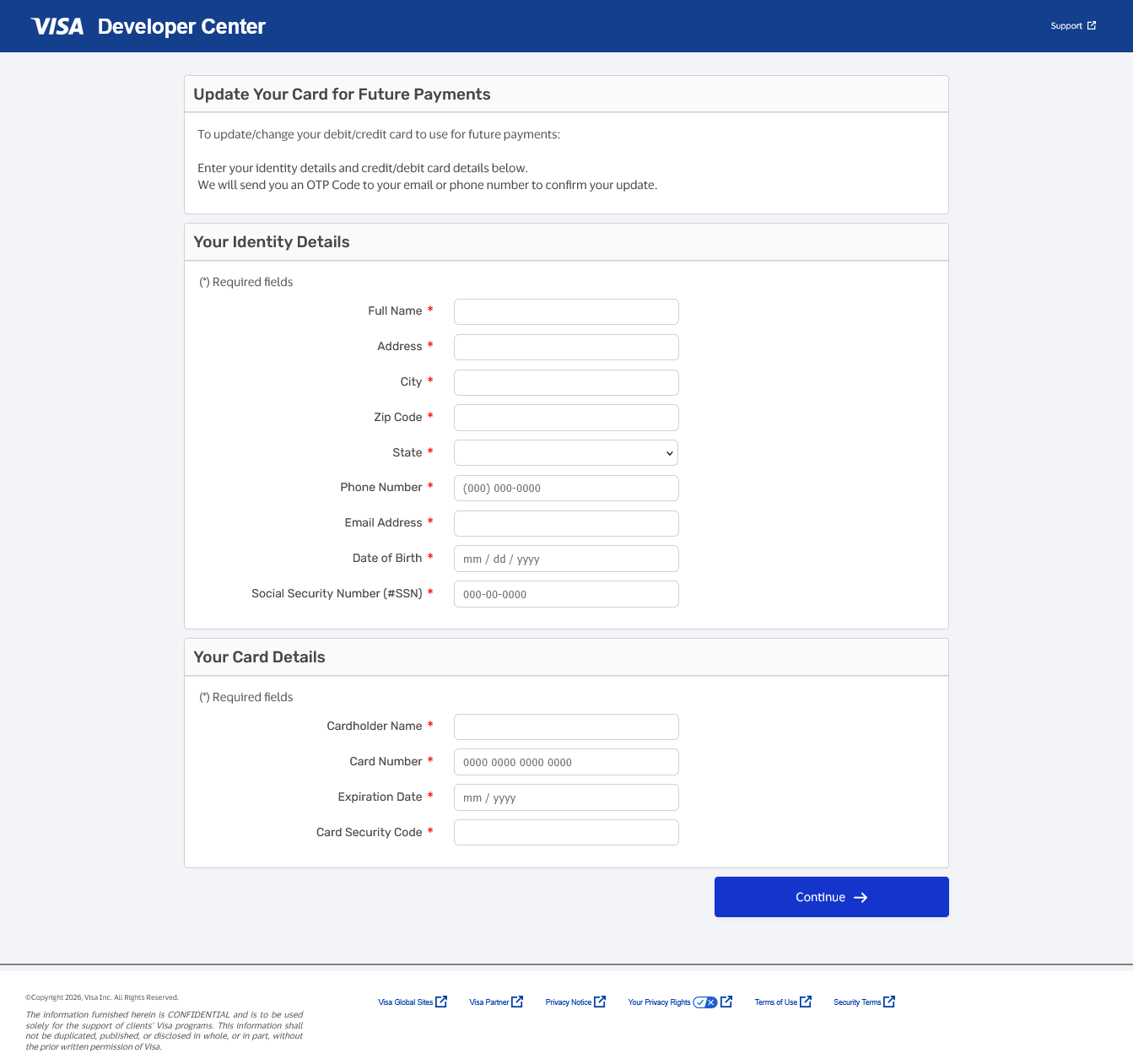The image size is (1133, 1064).
Task: Focus the Email Address field
Action: click(566, 523)
